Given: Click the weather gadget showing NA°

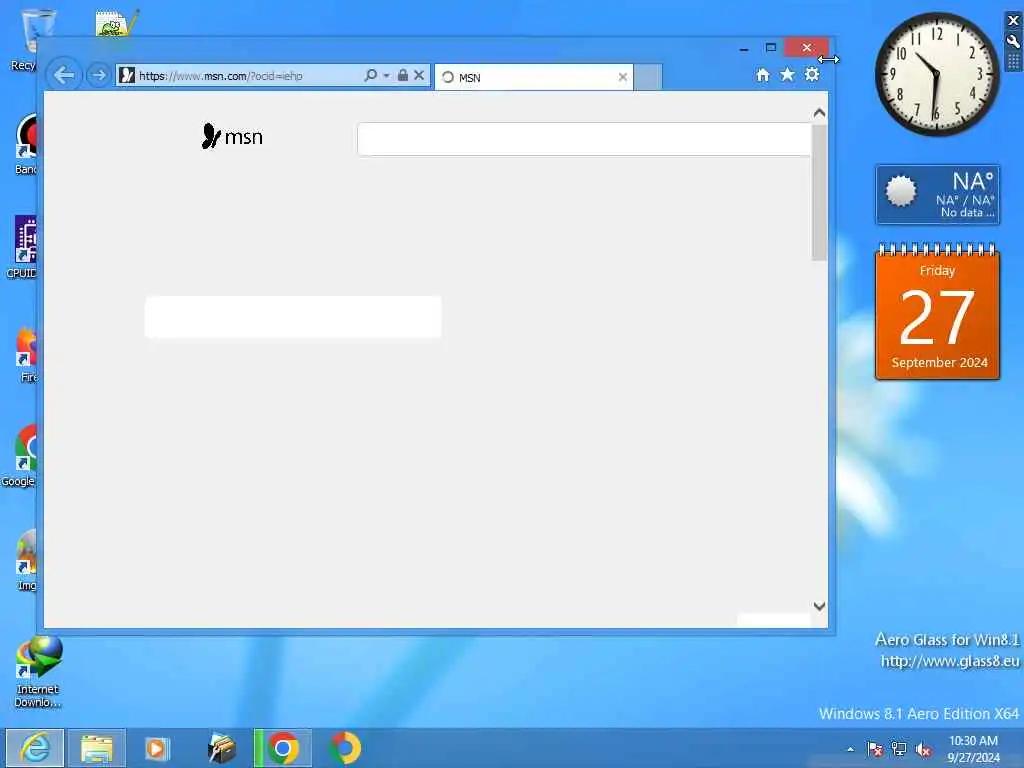Looking at the screenshot, I should pos(937,195).
